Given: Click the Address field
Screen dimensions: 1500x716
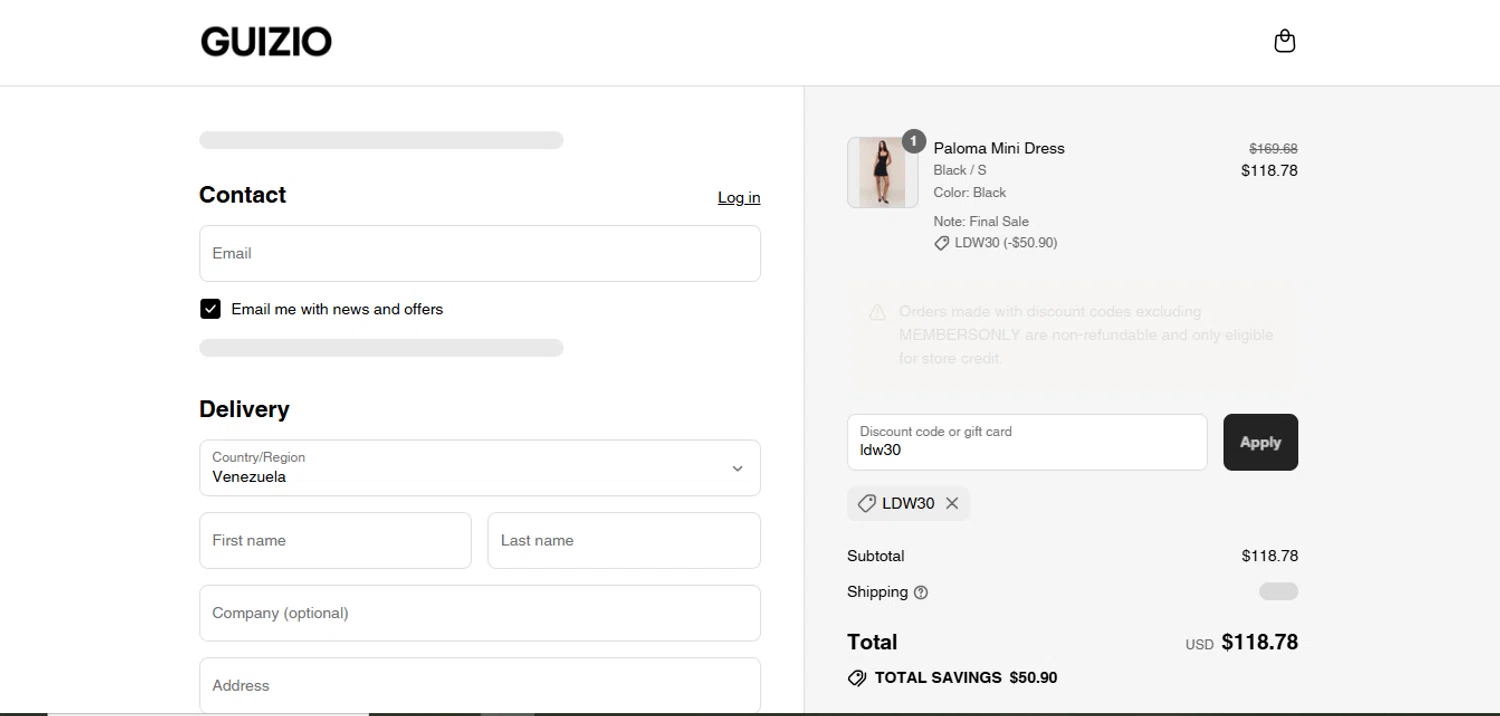Looking at the screenshot, I should [480, 685].
